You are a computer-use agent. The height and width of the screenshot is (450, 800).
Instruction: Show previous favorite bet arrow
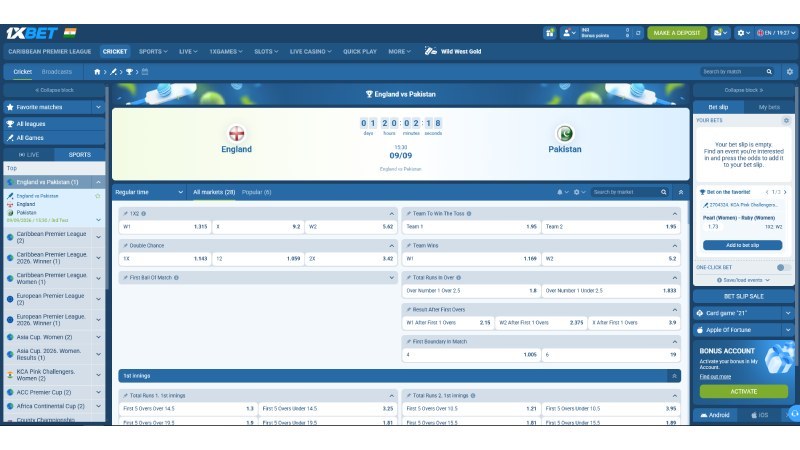pyautogui.click(x=767, y=192)
